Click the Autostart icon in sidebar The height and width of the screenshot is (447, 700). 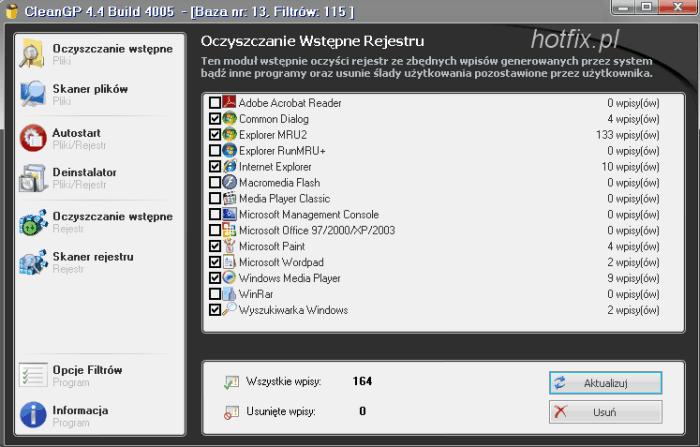(33, 138)
